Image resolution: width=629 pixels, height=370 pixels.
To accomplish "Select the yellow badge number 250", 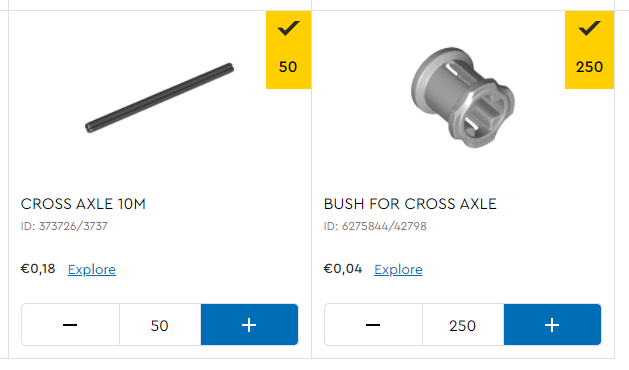I will 589,67.
